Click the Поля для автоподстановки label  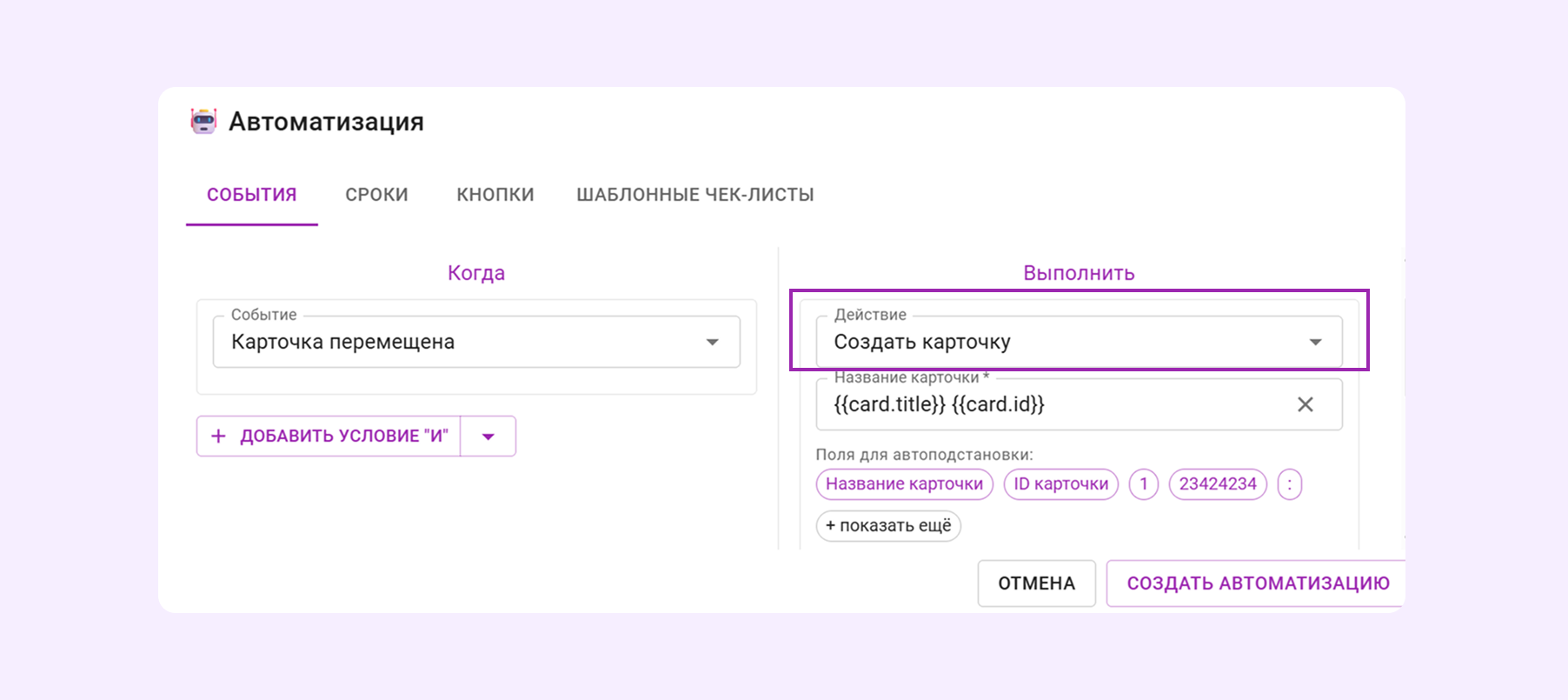pos(924,455)
